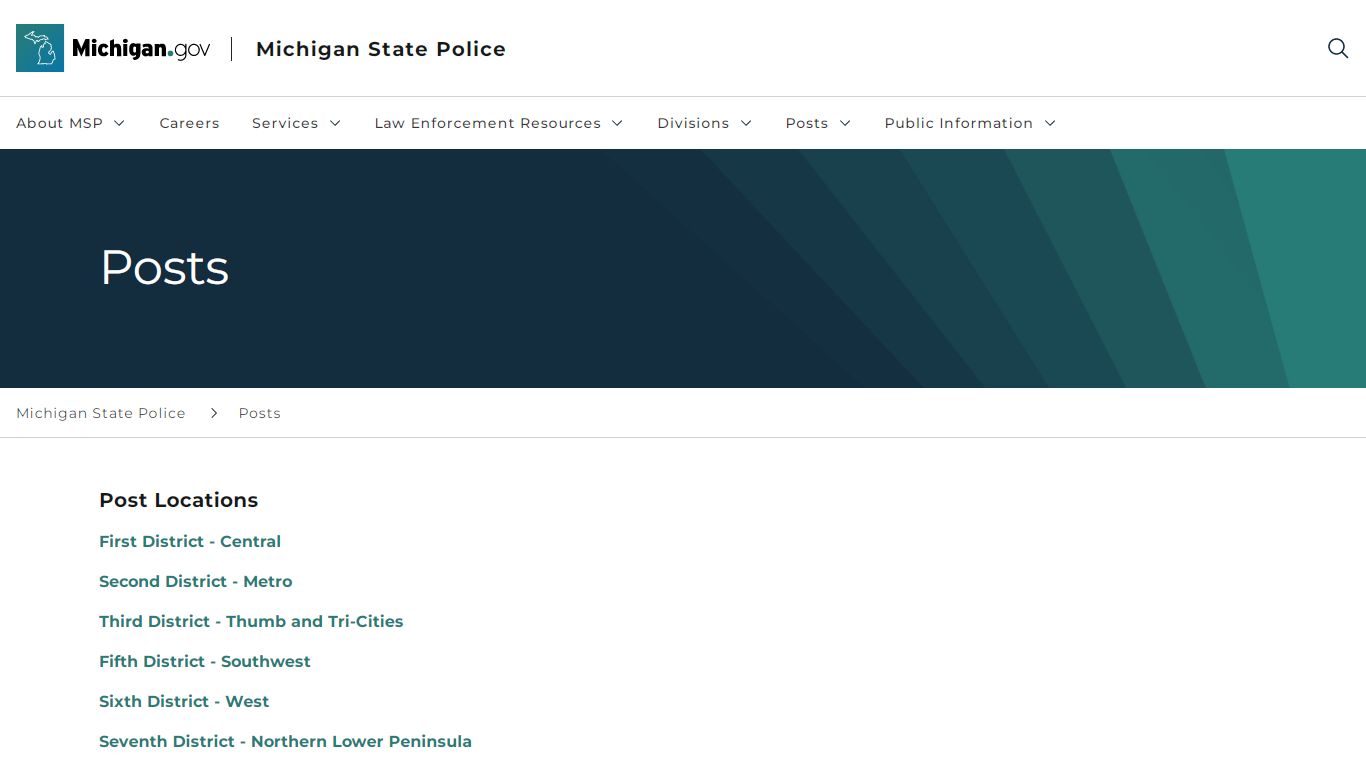Open the Divisions menu item
The height and width of the screenshot is (768, 1366).
coord(693,123)
